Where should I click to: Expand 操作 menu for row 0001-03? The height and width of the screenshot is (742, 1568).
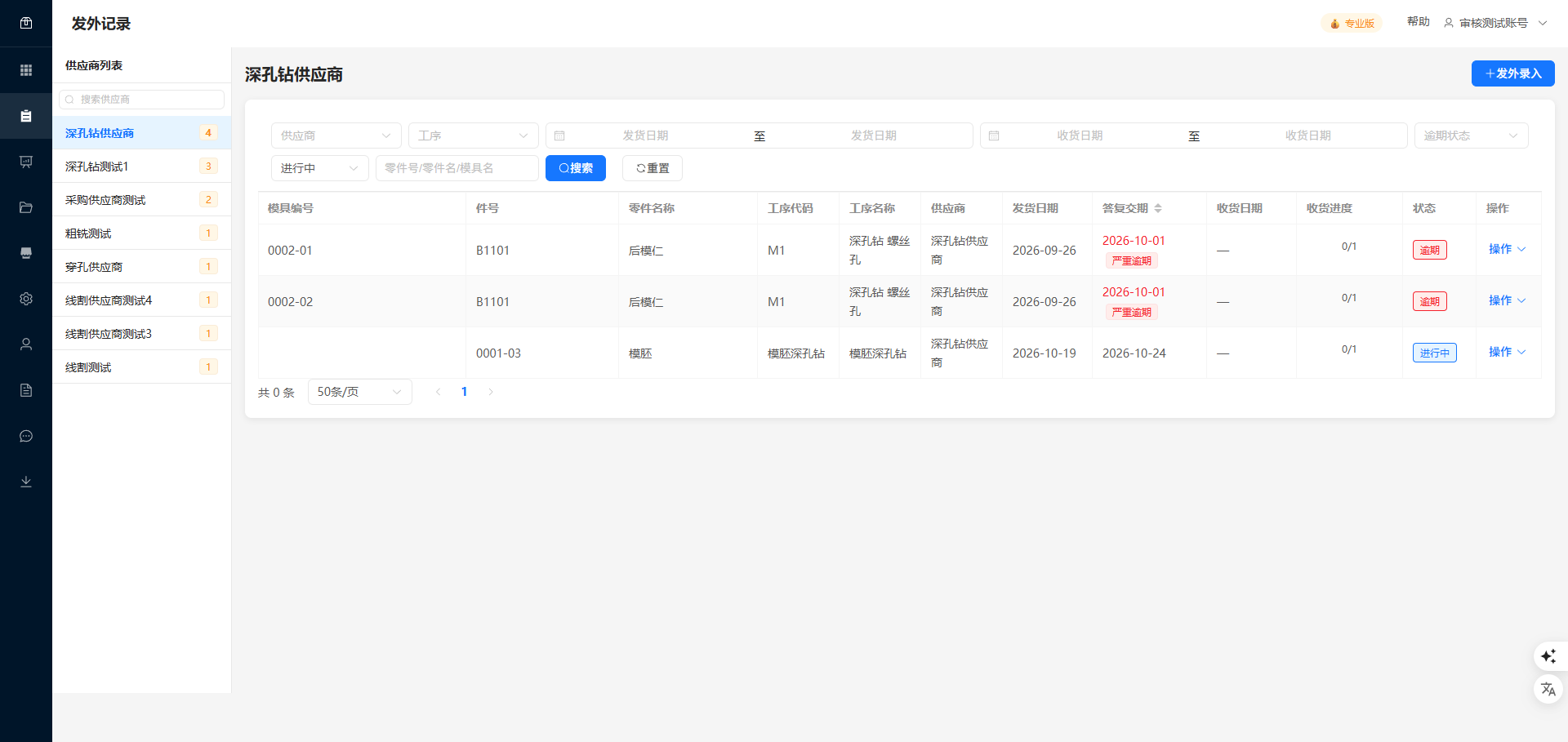tap(1507, 352)
